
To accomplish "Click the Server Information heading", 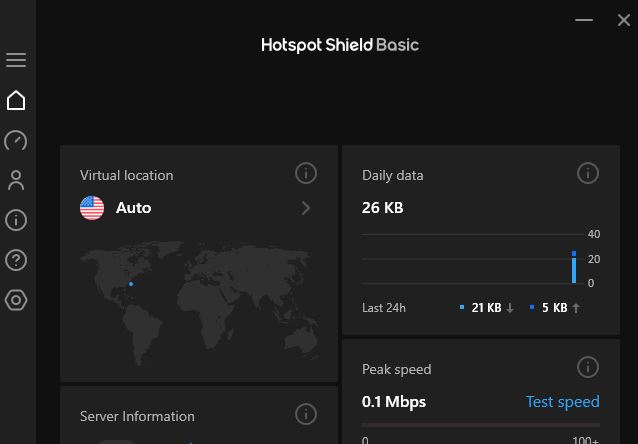I will tap(137, 416).
